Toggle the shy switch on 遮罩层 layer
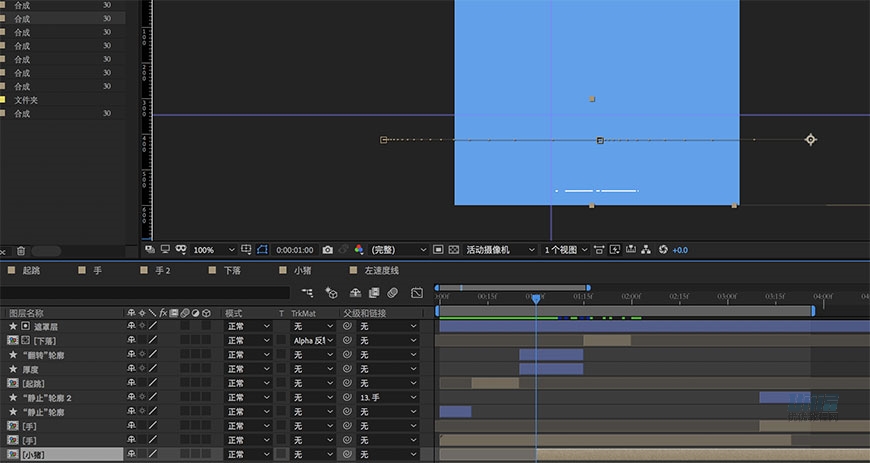 click(131, 326)
